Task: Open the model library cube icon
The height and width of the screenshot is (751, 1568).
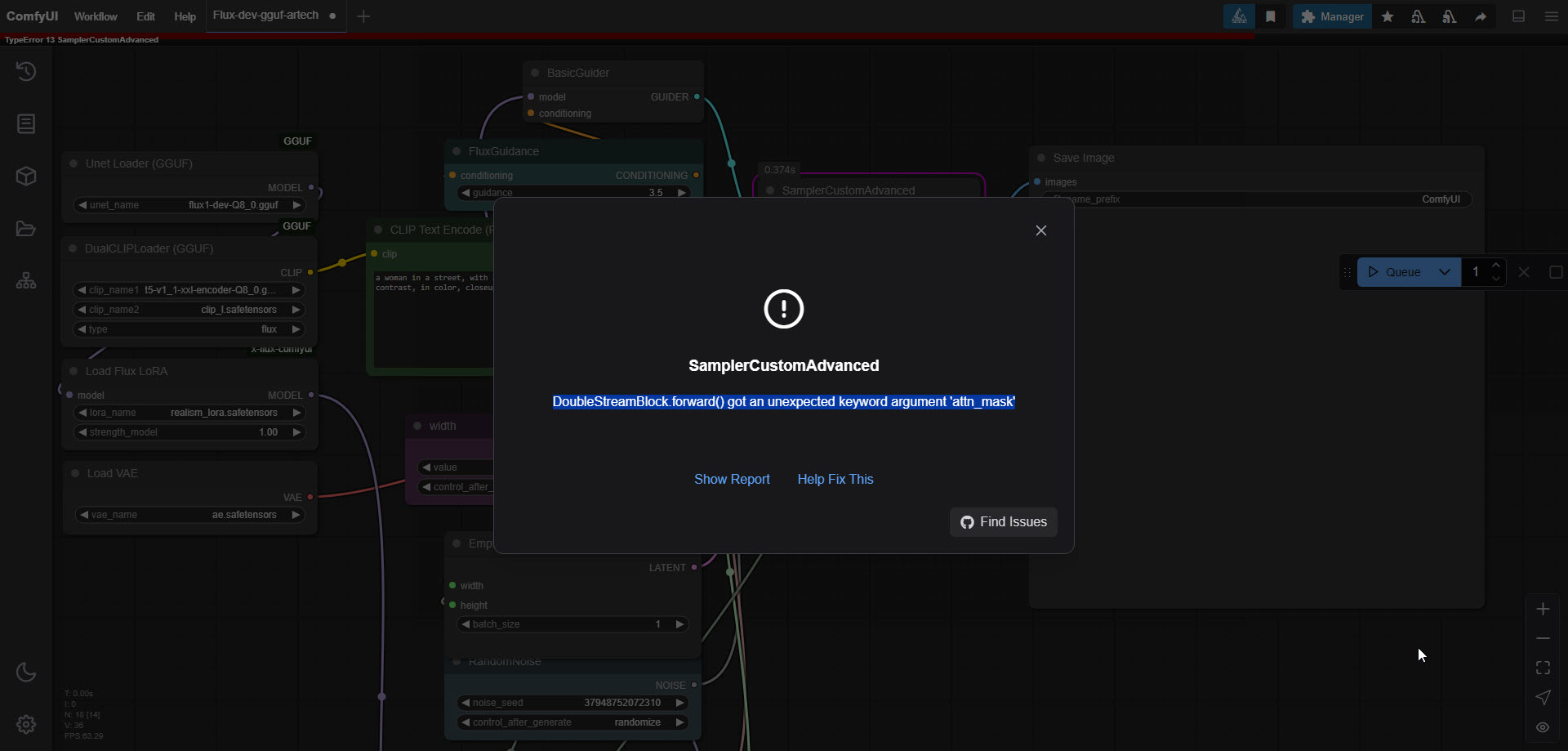Action: (x=26, y=177)
